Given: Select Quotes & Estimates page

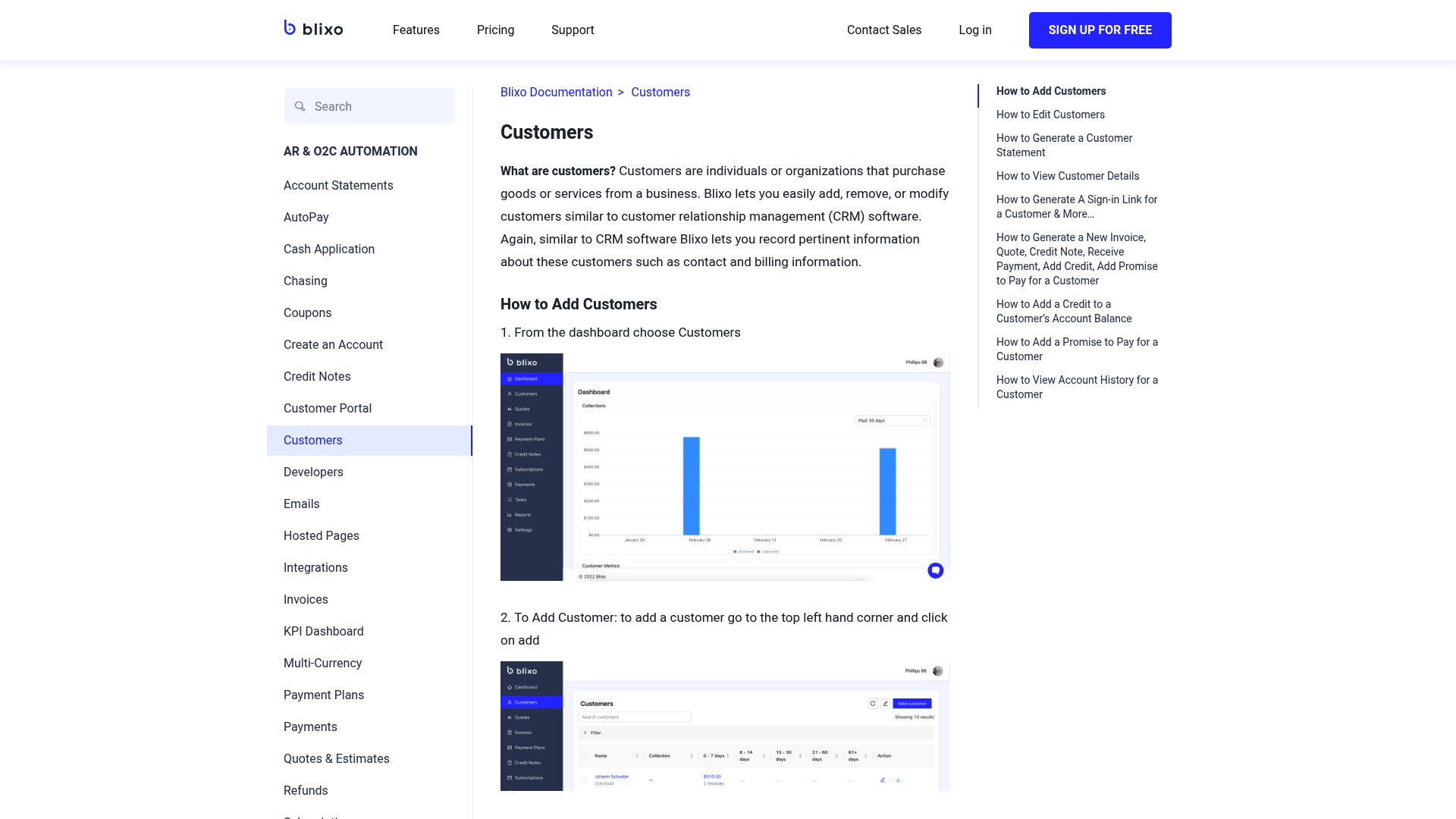Looking at the screenshot, I should [337, 759].
